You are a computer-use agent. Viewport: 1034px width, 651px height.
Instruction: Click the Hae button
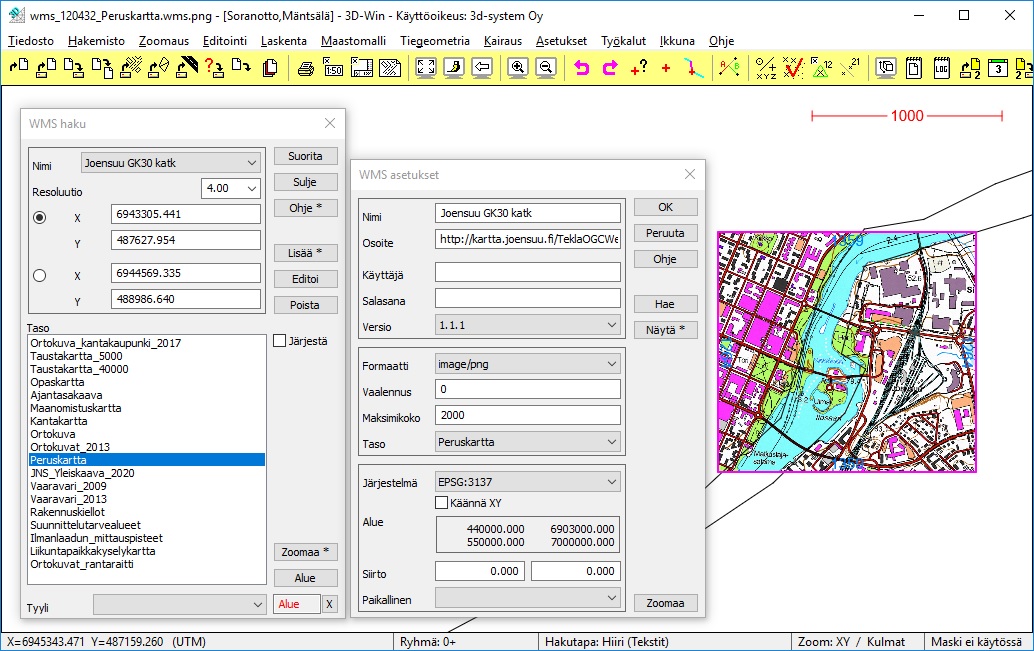(x=665, y=304)
